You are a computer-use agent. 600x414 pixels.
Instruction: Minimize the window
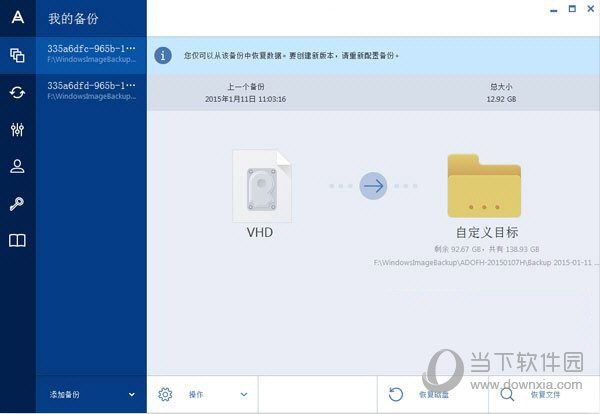tap(553, 9)
